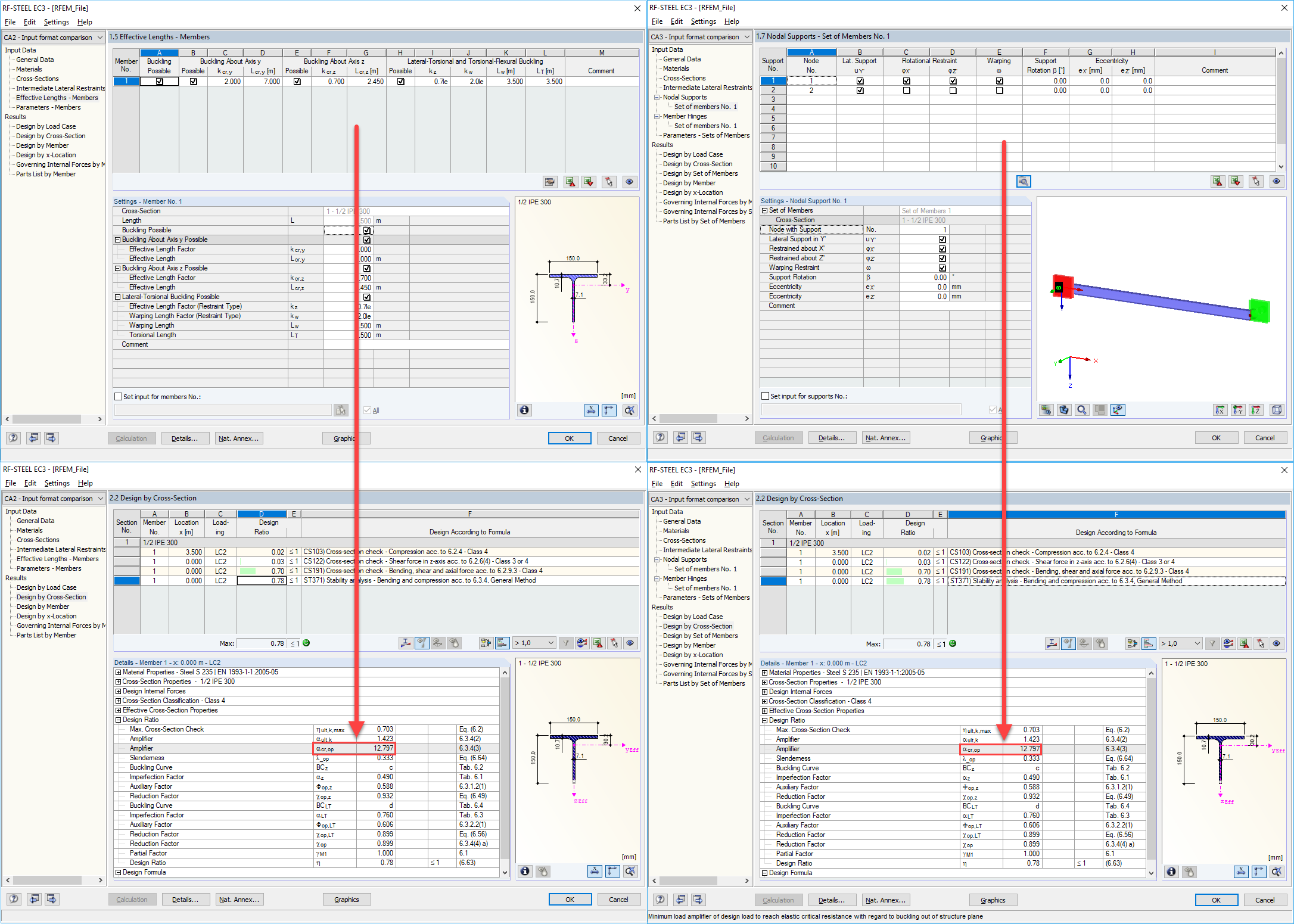Screen dimensions: 1294x924
Task: Open the Help menu
Action: coord(85,22)
